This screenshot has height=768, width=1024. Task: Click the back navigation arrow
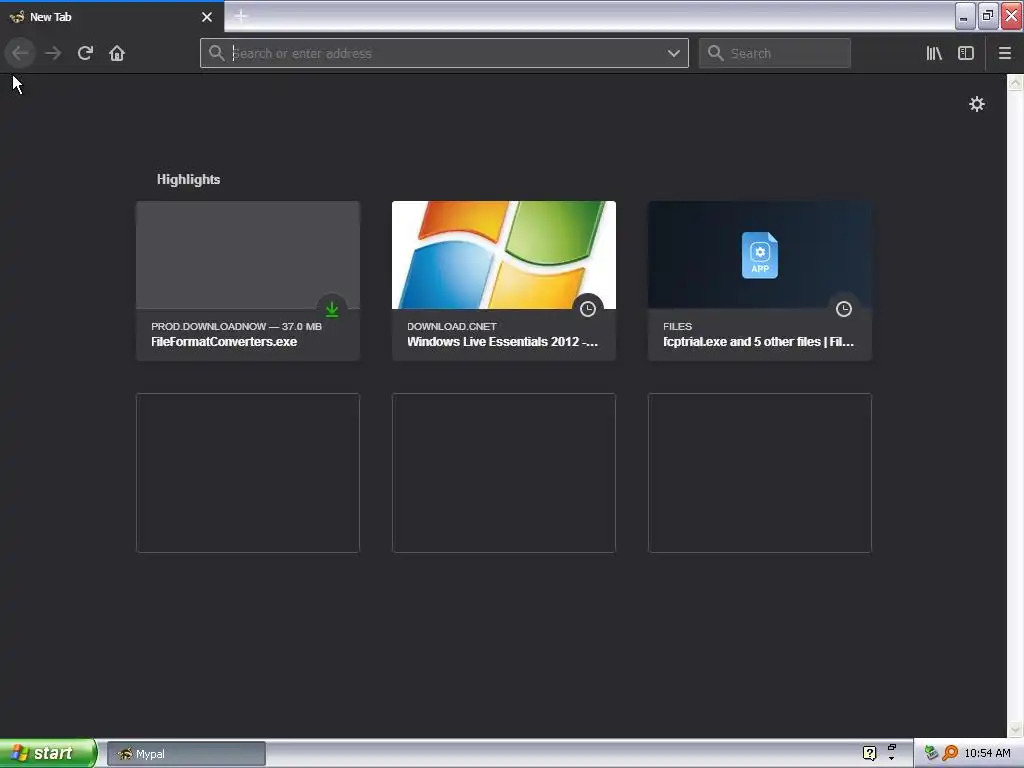tap(20, 53)
